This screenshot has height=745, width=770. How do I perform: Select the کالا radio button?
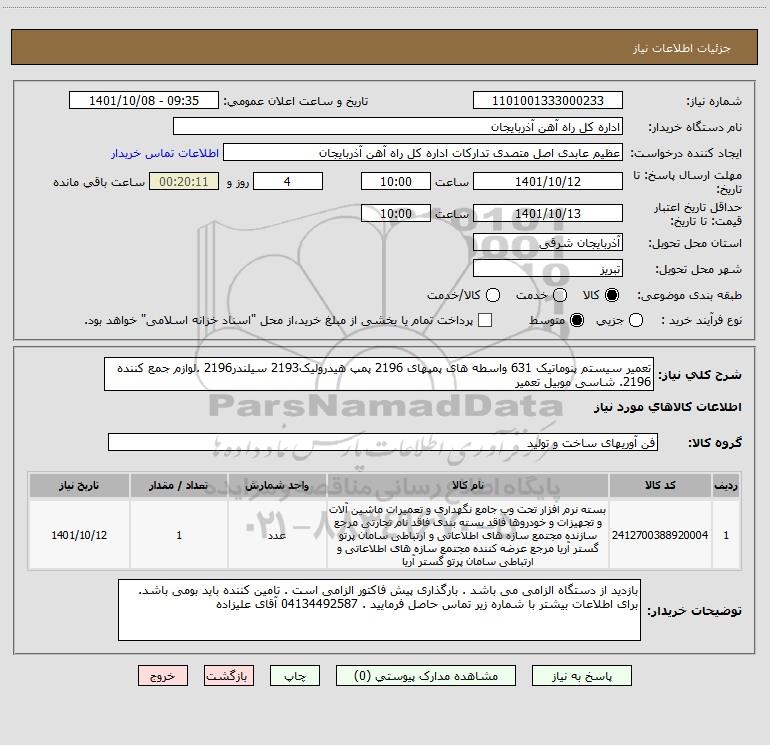point(612,295)
